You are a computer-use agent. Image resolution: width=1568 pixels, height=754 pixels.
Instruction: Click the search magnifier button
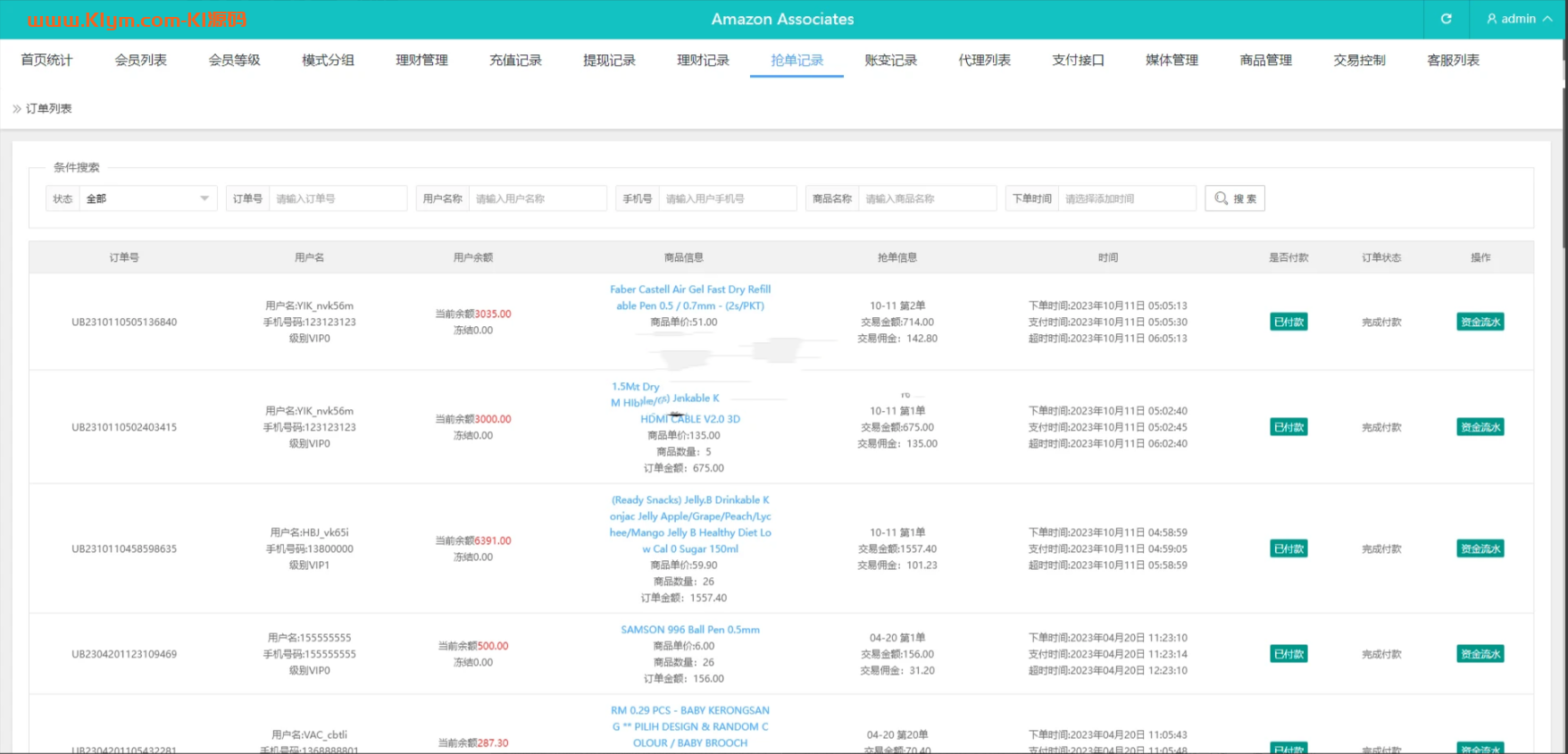coord(1234,198)
